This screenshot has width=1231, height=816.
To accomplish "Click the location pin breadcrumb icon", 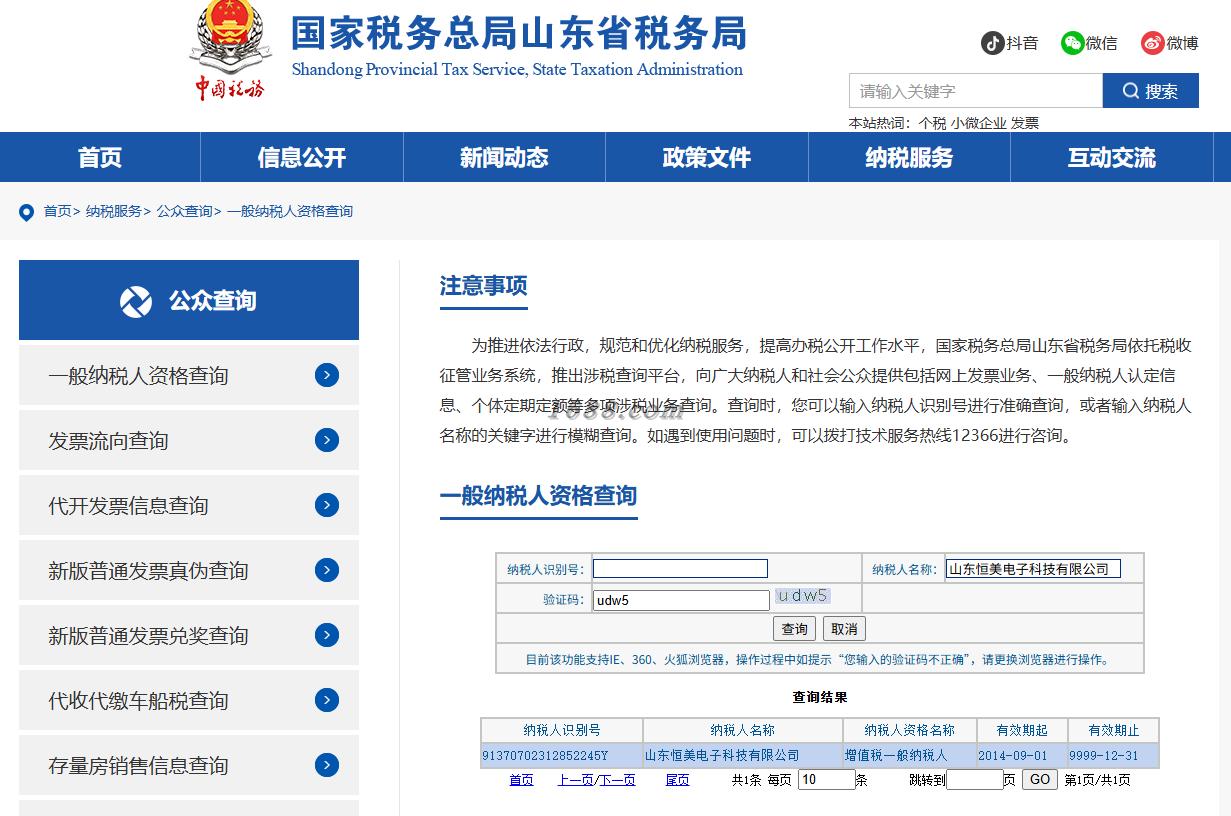I will [x=27, y=212].
